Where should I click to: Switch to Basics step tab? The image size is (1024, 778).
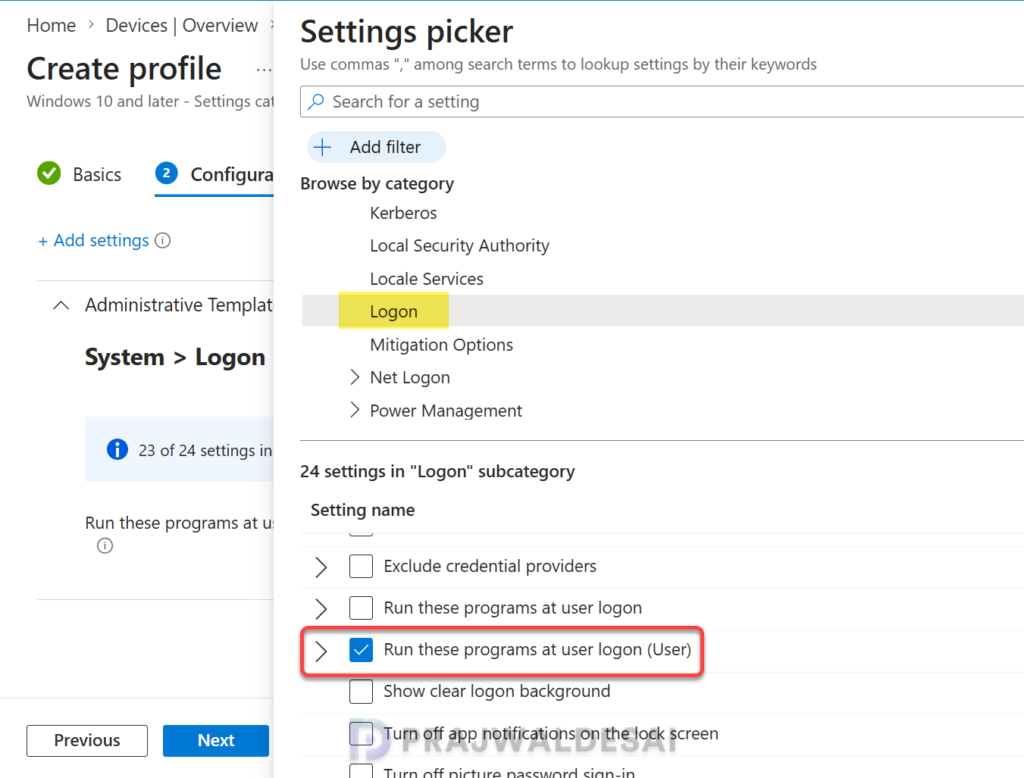click(80, 174)
